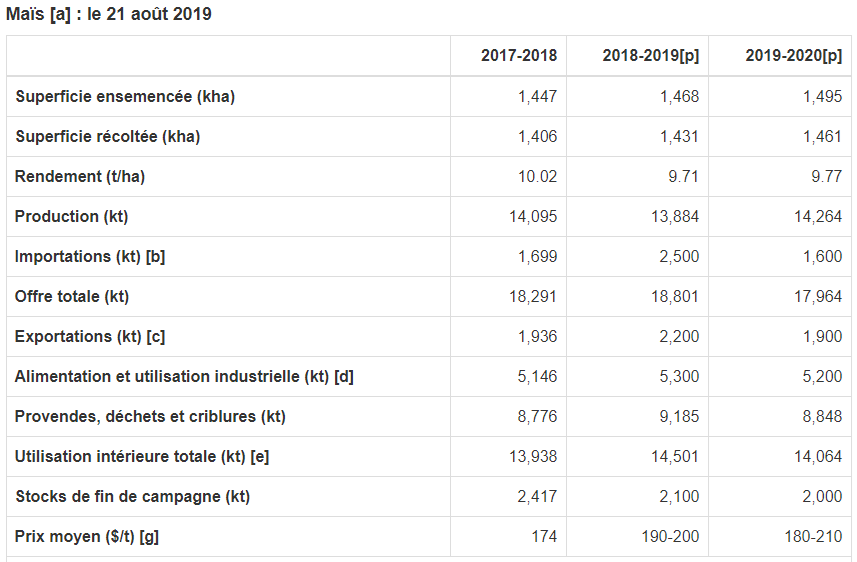This screenshot has height=562, width=857.
Task: Select the 18,801 total supply cell
Action: (675, 297)
